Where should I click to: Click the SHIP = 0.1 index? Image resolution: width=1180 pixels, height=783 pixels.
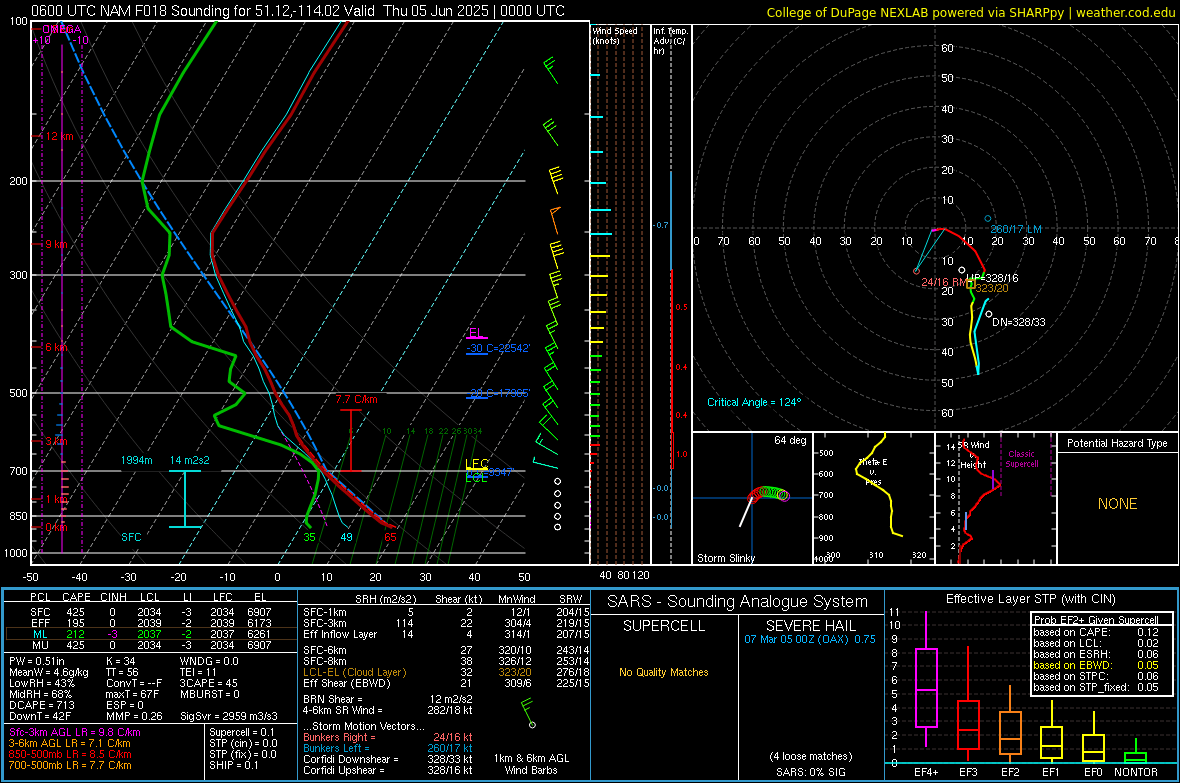click(233, 765)
